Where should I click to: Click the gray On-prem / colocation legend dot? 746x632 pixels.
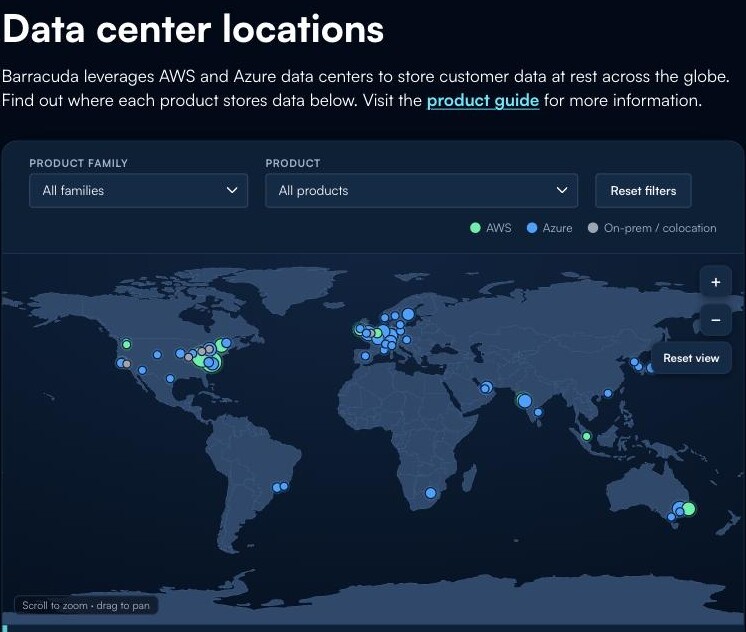point(593,228)
